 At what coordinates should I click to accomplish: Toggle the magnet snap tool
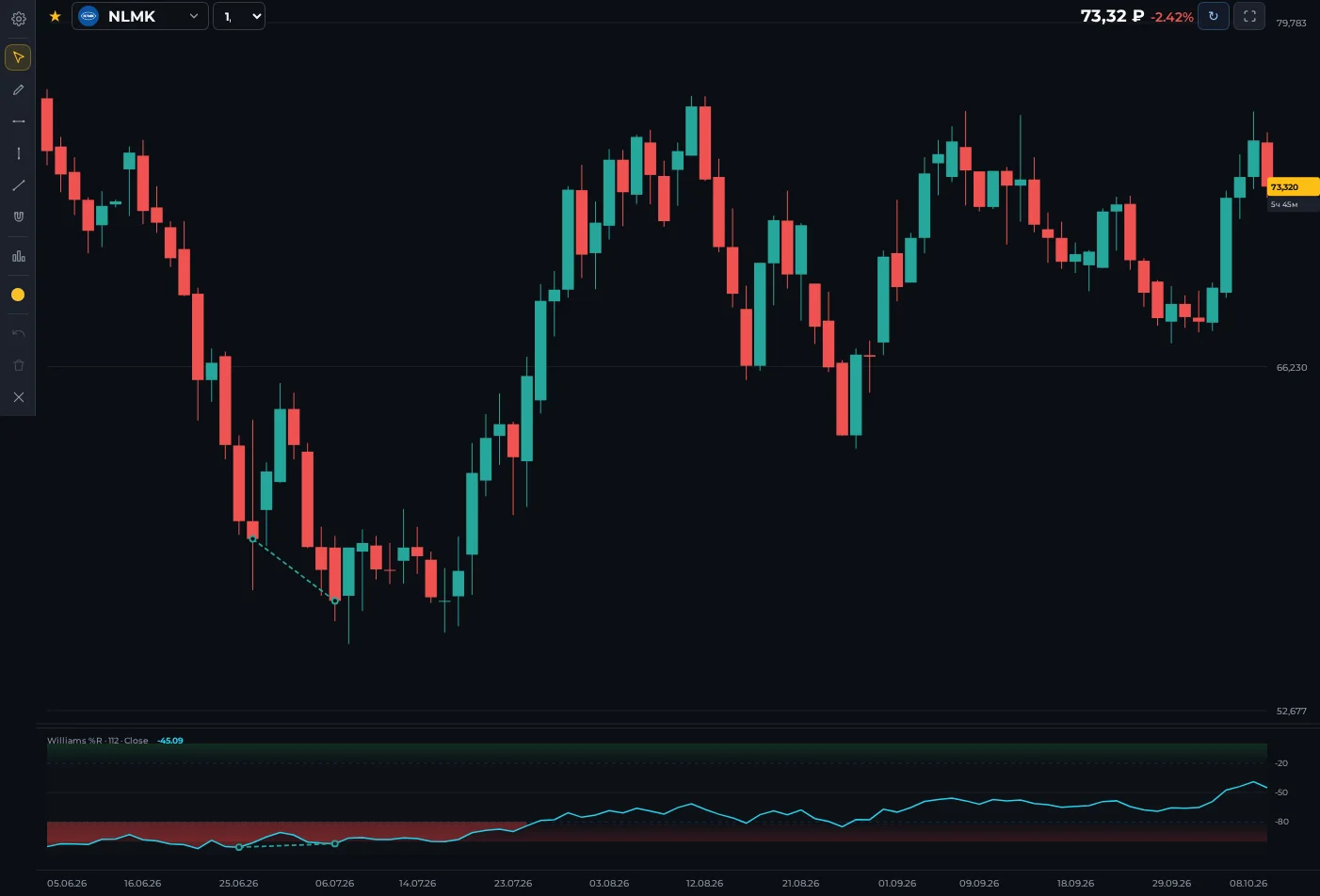pyautogui.click(x=18, y=216)
